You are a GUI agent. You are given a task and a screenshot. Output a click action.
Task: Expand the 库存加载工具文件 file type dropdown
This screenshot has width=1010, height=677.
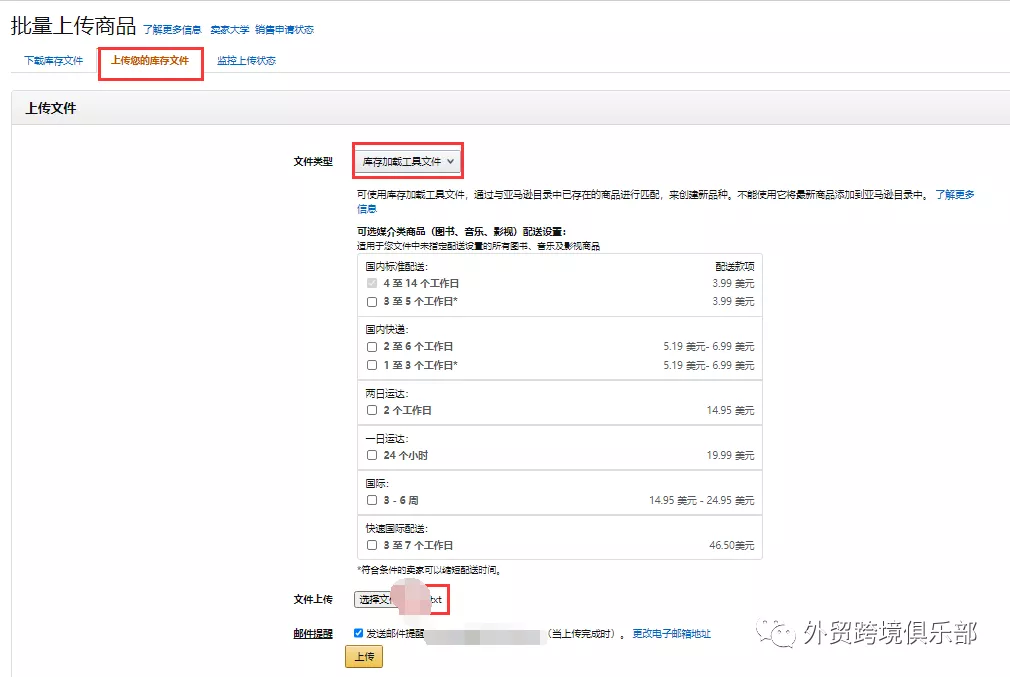click(408, 161)
